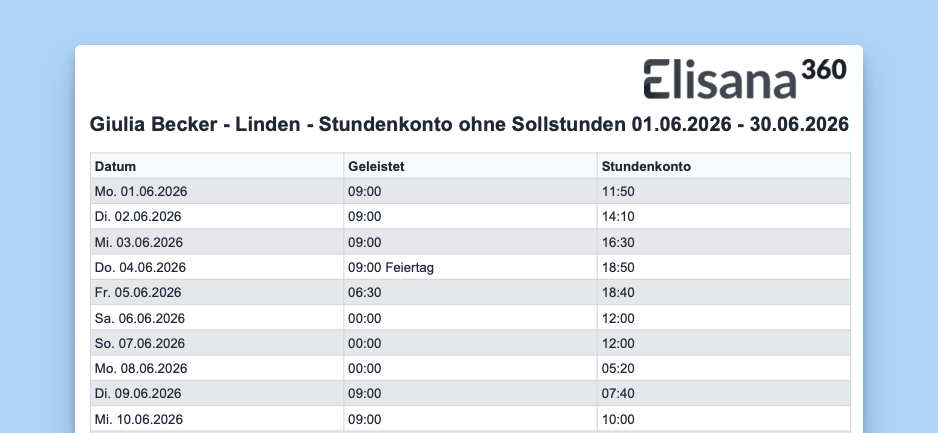
Task: Click the date cell Di. 02.06.2026
Action: pyautogui.click(x=217, y=216)
